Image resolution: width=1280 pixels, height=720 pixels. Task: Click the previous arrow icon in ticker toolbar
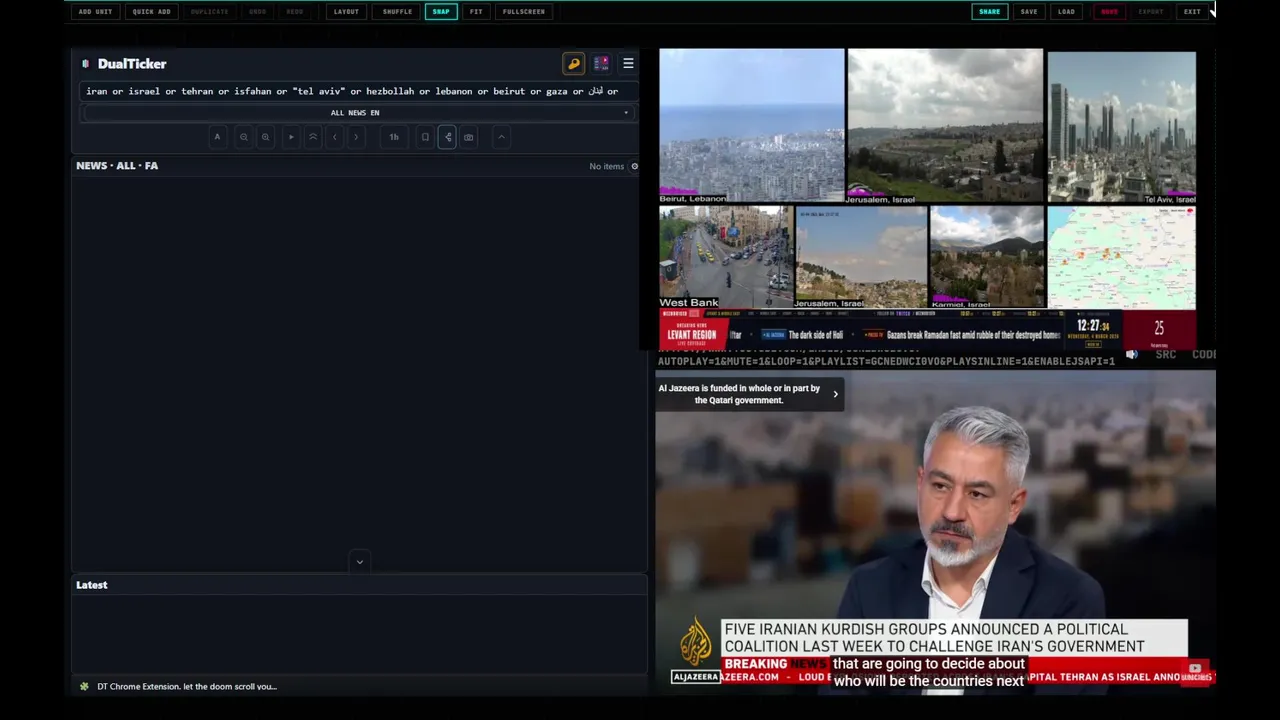tap(335, 137)
